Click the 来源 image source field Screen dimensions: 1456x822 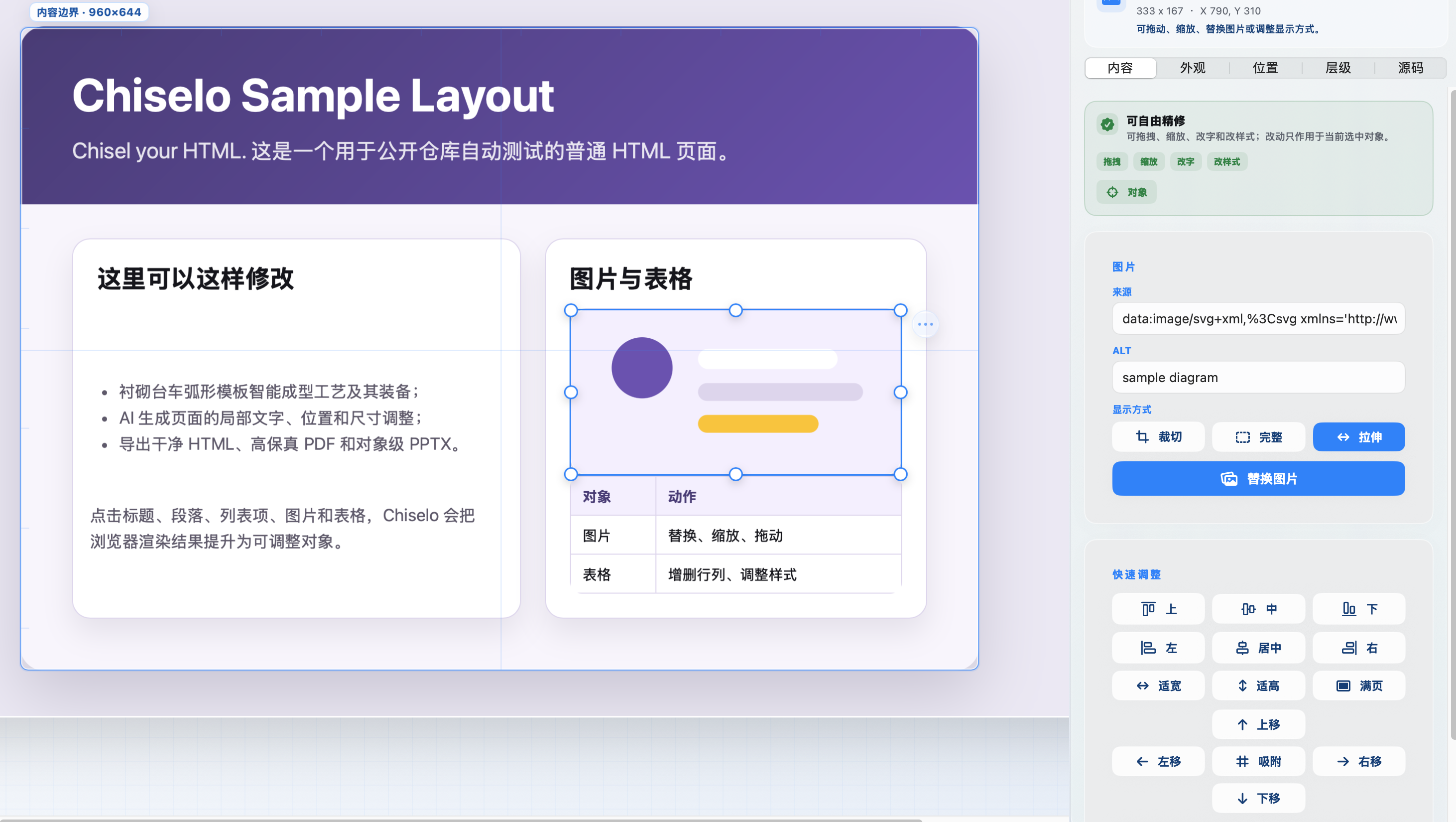pos(1258,318)
